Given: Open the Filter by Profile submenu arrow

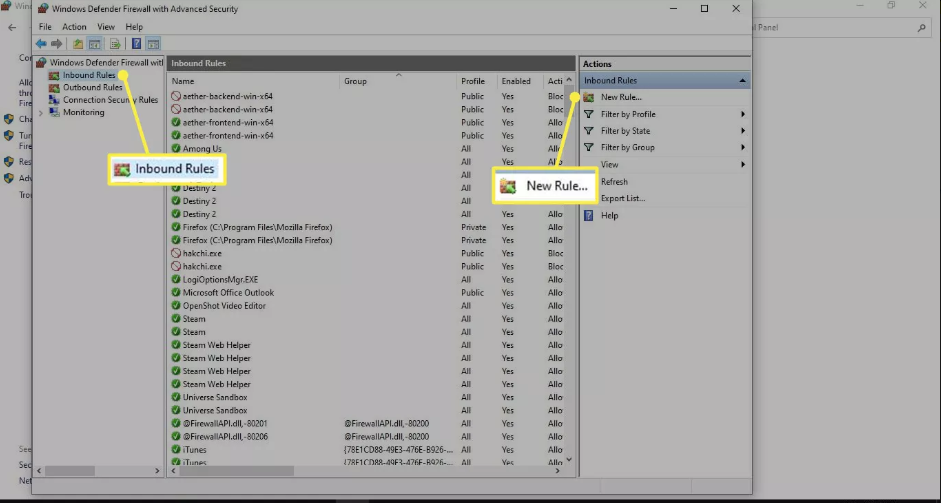Looking at the screenshot, I should point(743,114).
